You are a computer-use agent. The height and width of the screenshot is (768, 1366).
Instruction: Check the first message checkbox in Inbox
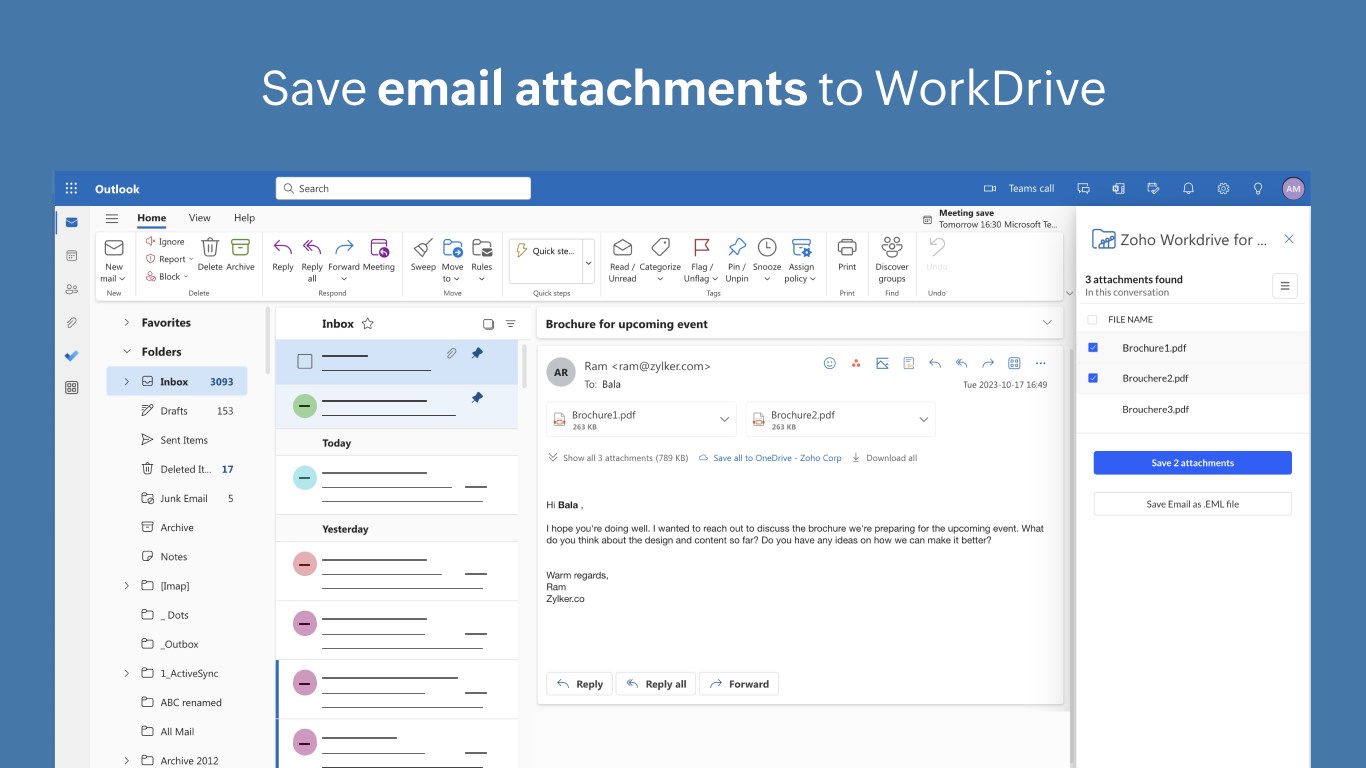(305, 361)
